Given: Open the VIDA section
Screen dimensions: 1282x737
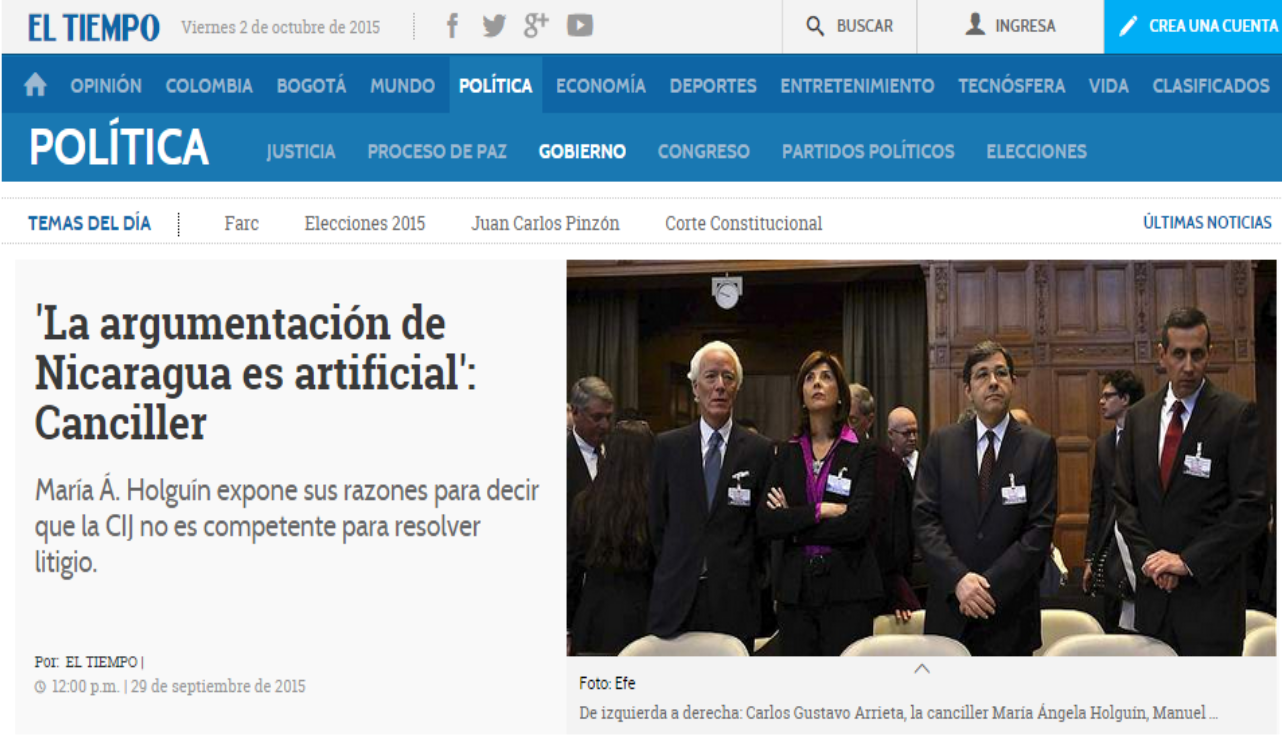Looking at the screenshot, I should pos(1108,86).
